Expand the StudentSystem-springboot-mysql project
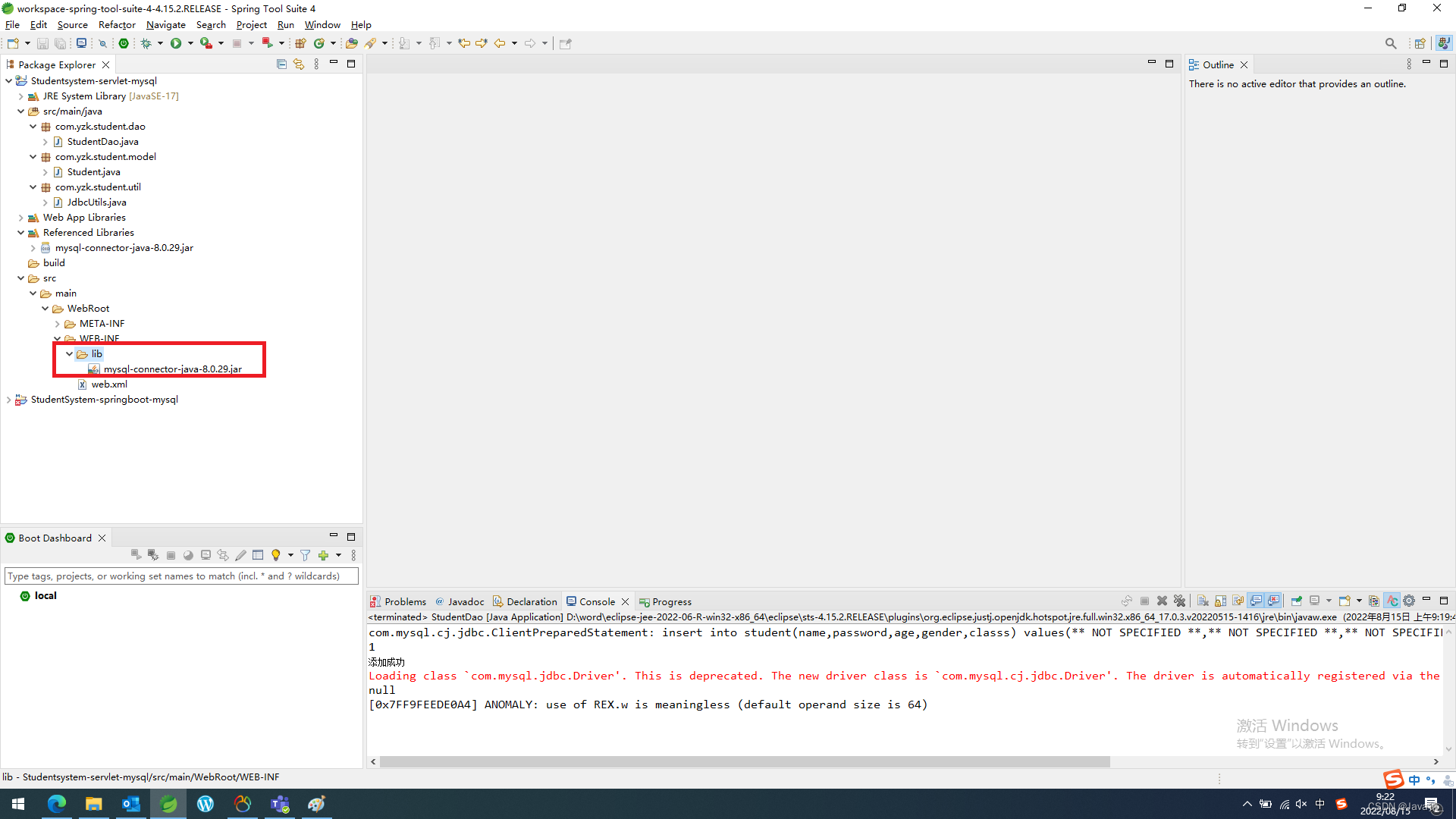 pyautogui.click(x=8, y=400)
